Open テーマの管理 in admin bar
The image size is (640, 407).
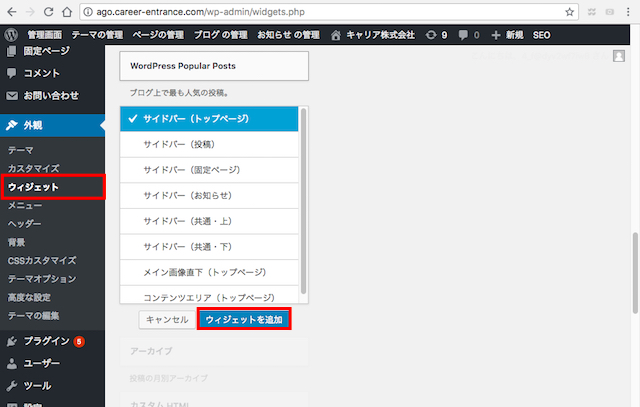click(98, 34)
